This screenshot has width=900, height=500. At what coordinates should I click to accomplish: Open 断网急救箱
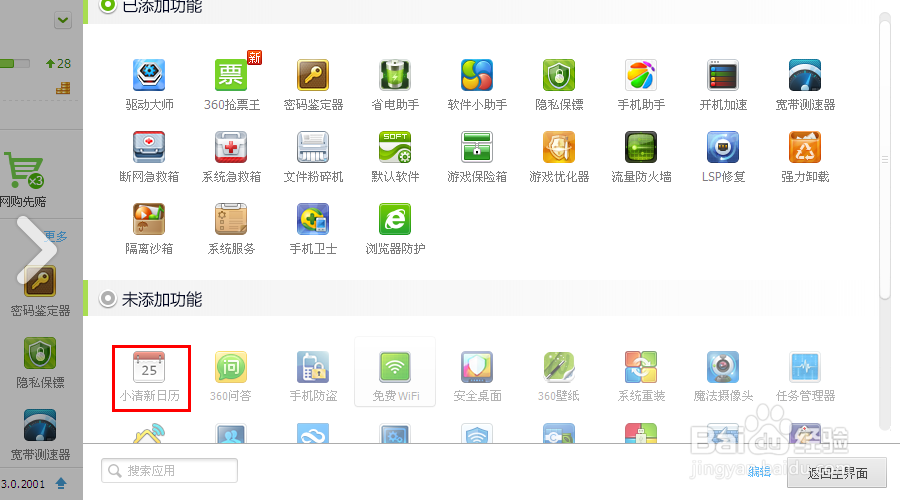(x=149, y=157)
